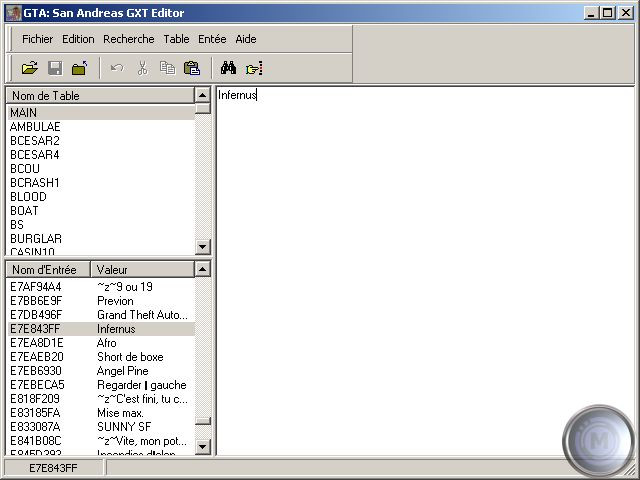The width and height of the screenshot is (640, 480).
Task: Click the Valeur column header
Action: pyautogui.click(x=140, y=270)
